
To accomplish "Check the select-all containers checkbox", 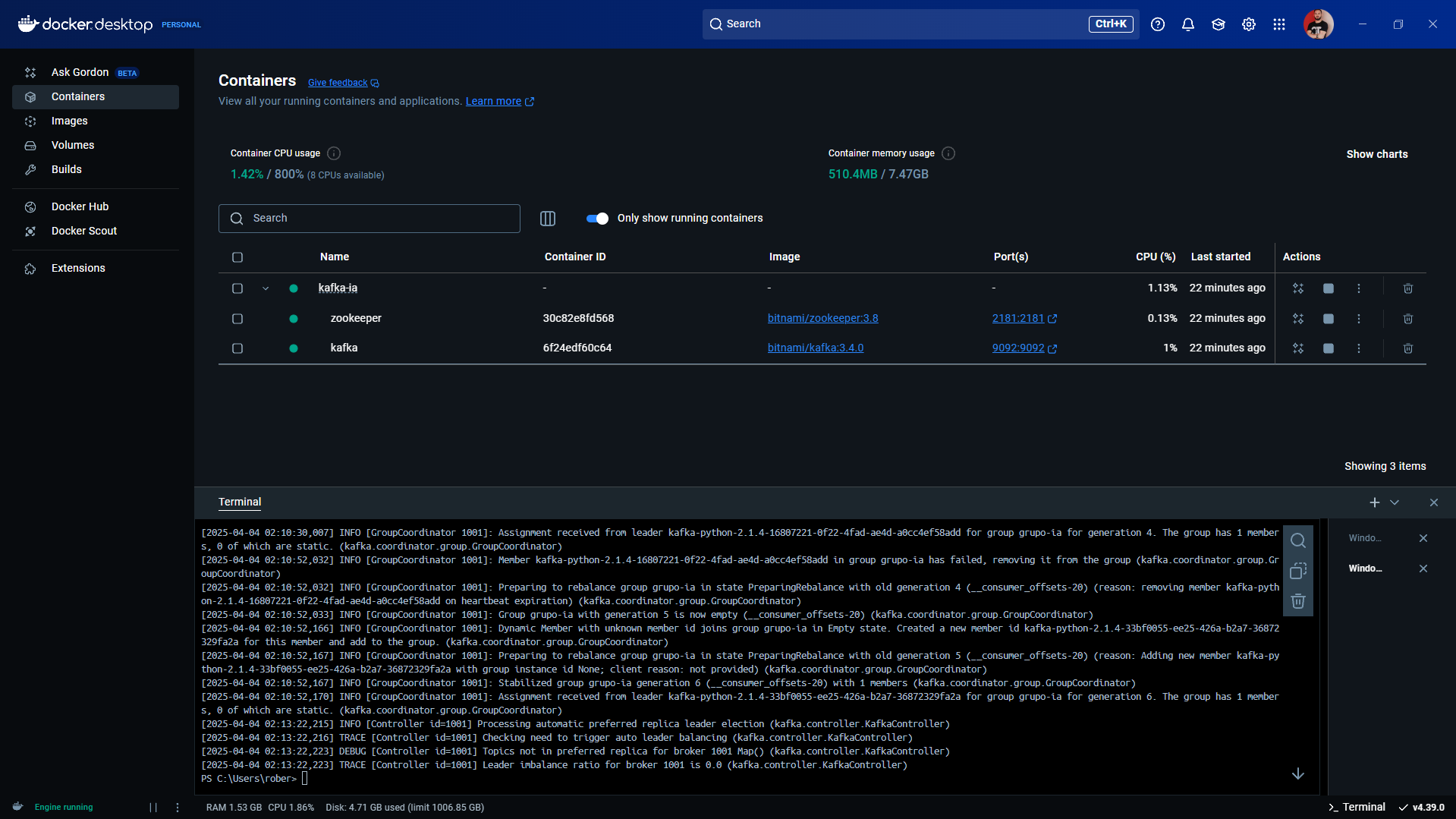I will pyautogui.click(x=237, y=257).
